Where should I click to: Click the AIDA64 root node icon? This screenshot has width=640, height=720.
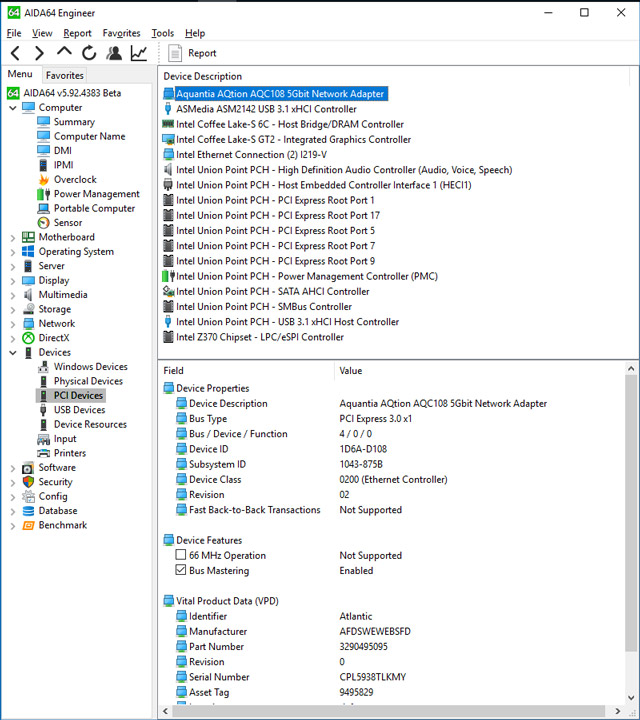[x=13, y=93]
